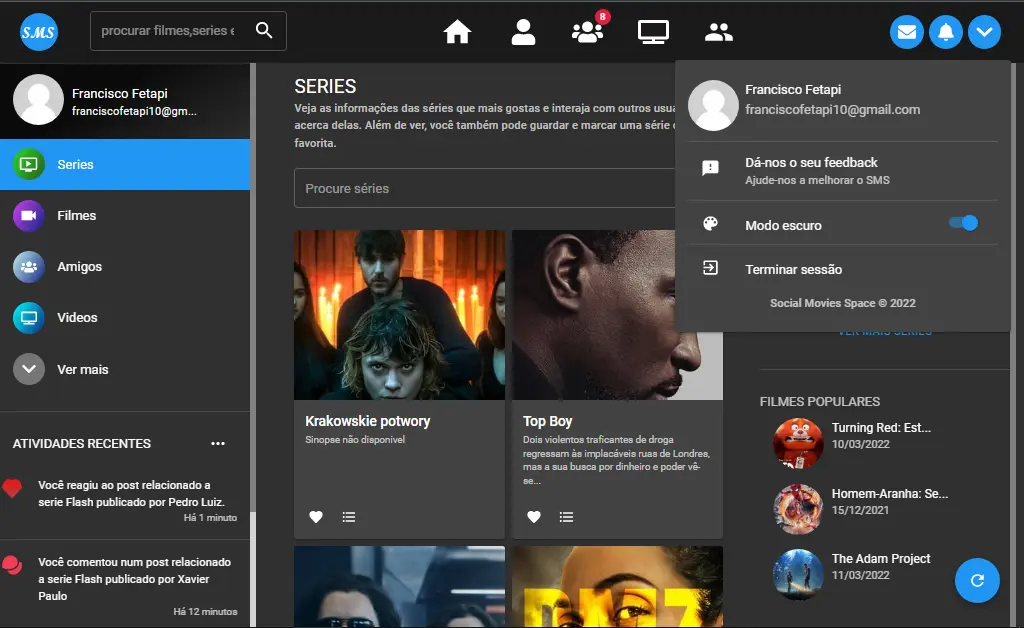This screenshot has width=1024, height=628.
Task: Click the comment bubble activity icon
Action: (12, 564)
